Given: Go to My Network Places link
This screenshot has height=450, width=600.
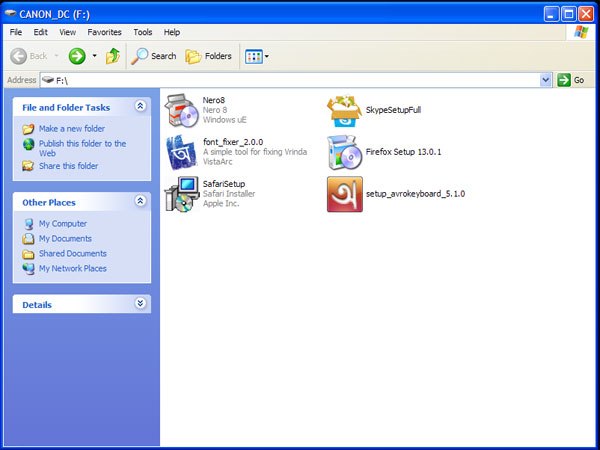Looking at the screenshot, I should 73,268.
